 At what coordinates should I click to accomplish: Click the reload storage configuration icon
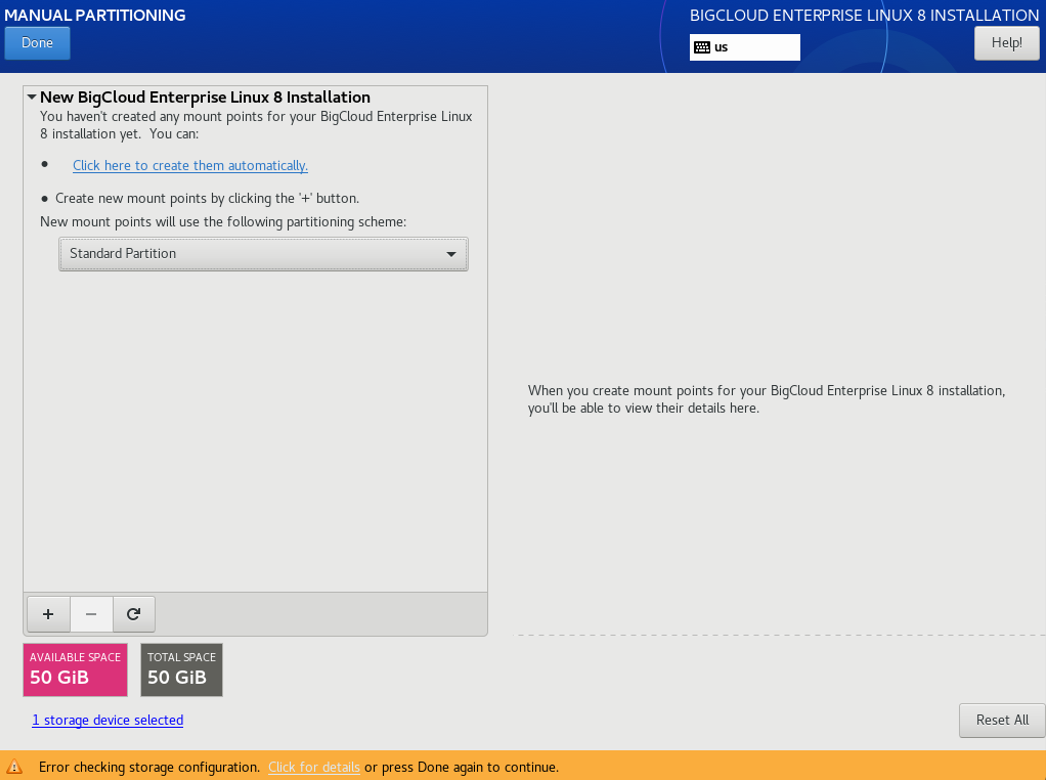click(133, 614)
